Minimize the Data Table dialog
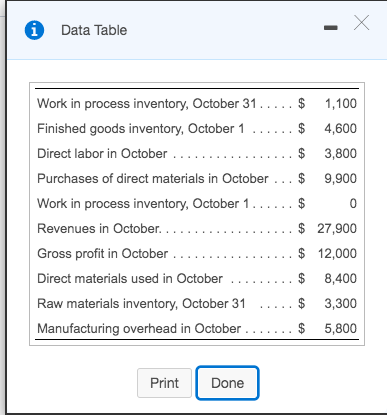This screenshot has height=415, width=387. [x=330, y=28]
